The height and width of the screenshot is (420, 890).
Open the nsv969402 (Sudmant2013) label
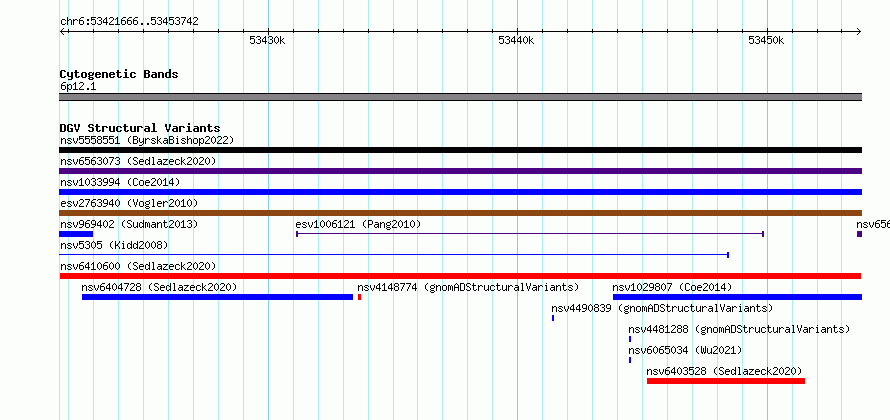click(x=129, y=224)
